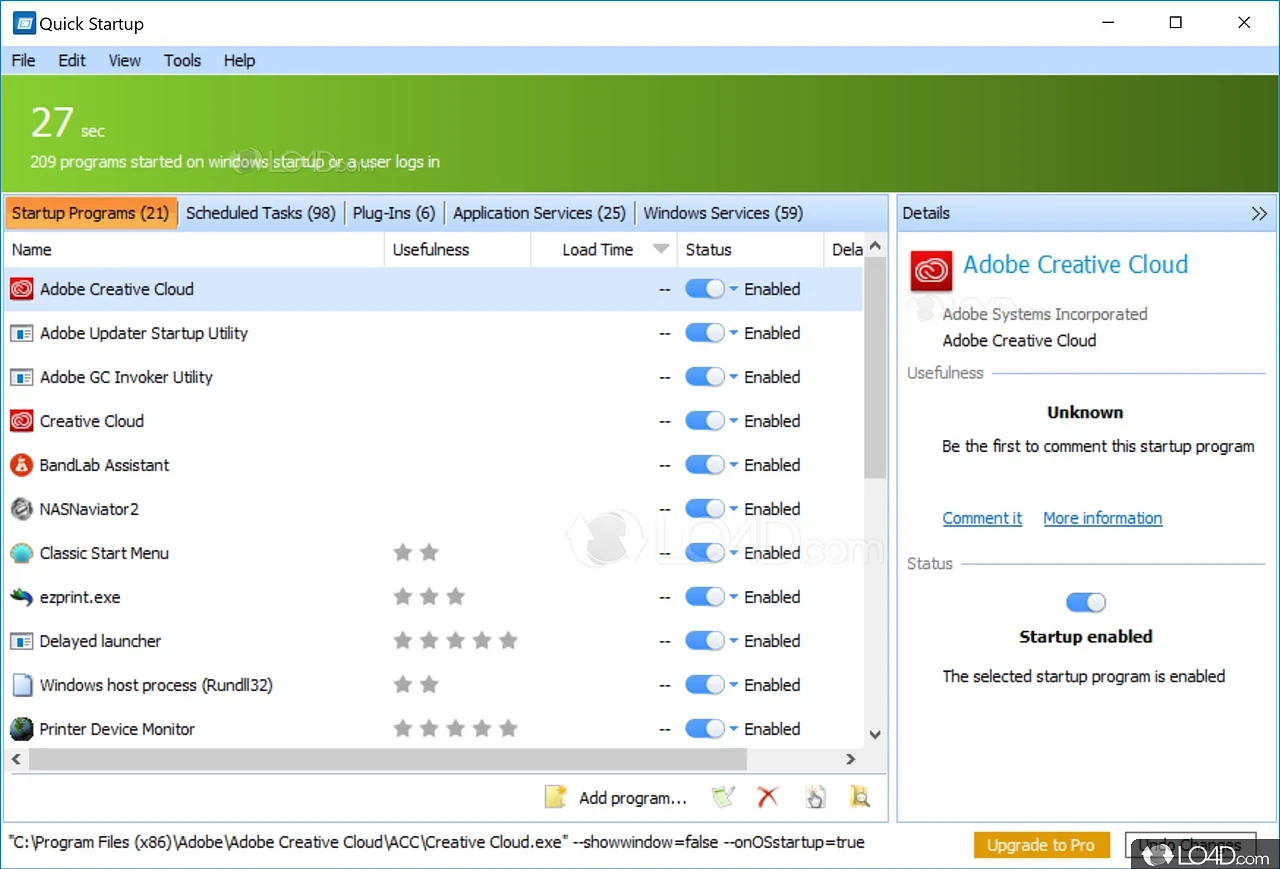1280x869 pixels.
Task: Collapse the Details panel with its chevron
Action: coord(1259,213)
